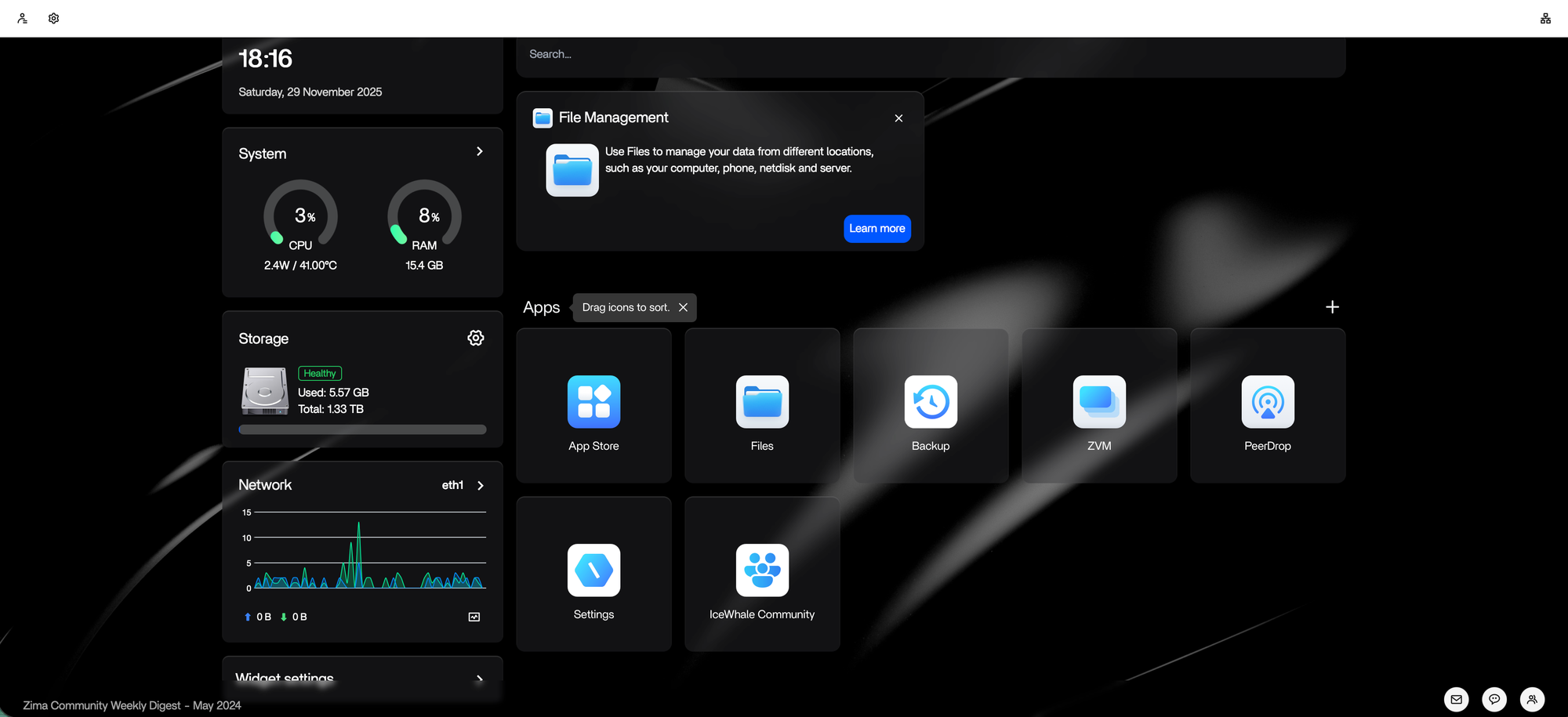Open the ZVM virtual machine app
The image size is (1568, 717).
(1099, 403)
